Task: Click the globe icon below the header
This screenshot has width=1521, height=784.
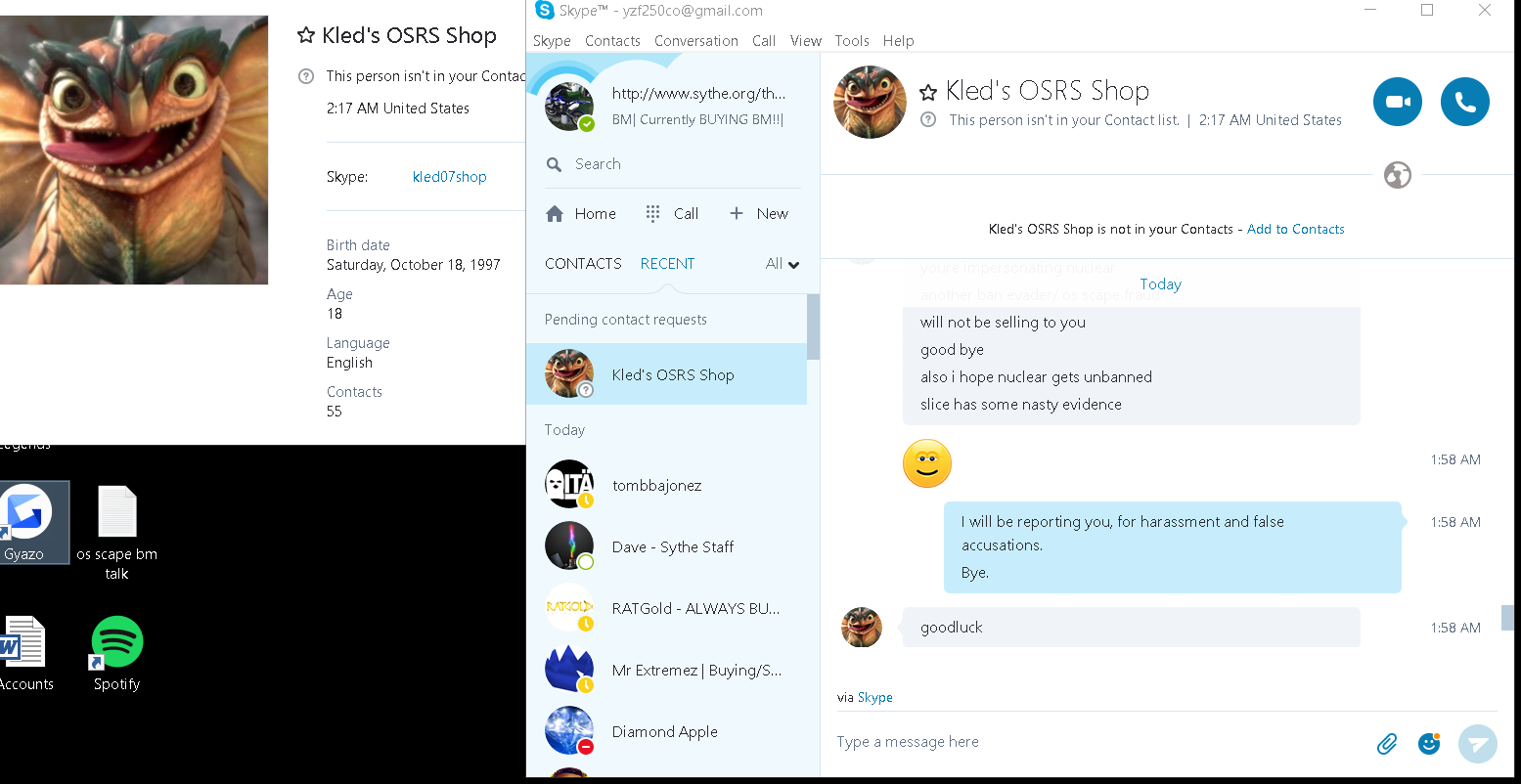Action: (1398, 176)
